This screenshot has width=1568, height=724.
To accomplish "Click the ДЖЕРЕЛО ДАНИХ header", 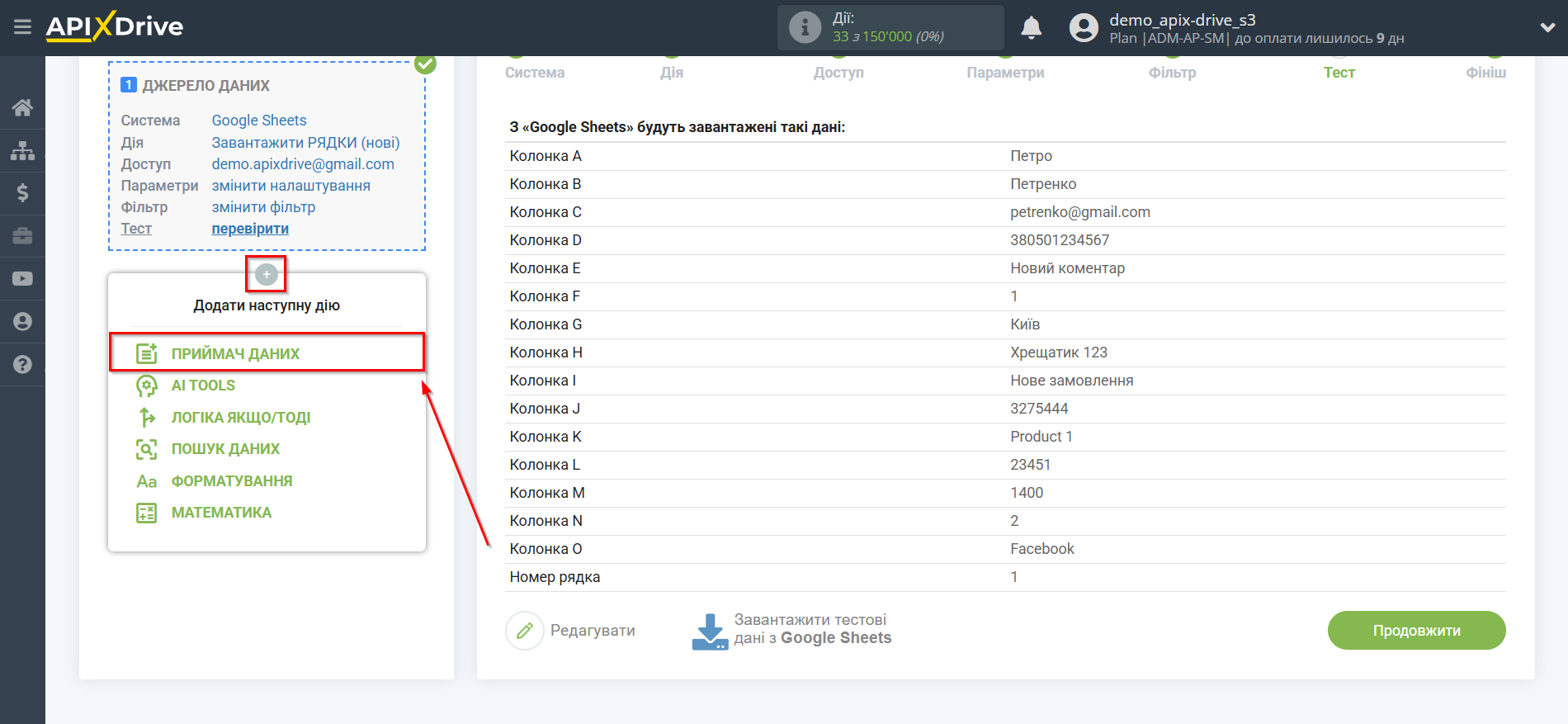I will pos(205,86).
